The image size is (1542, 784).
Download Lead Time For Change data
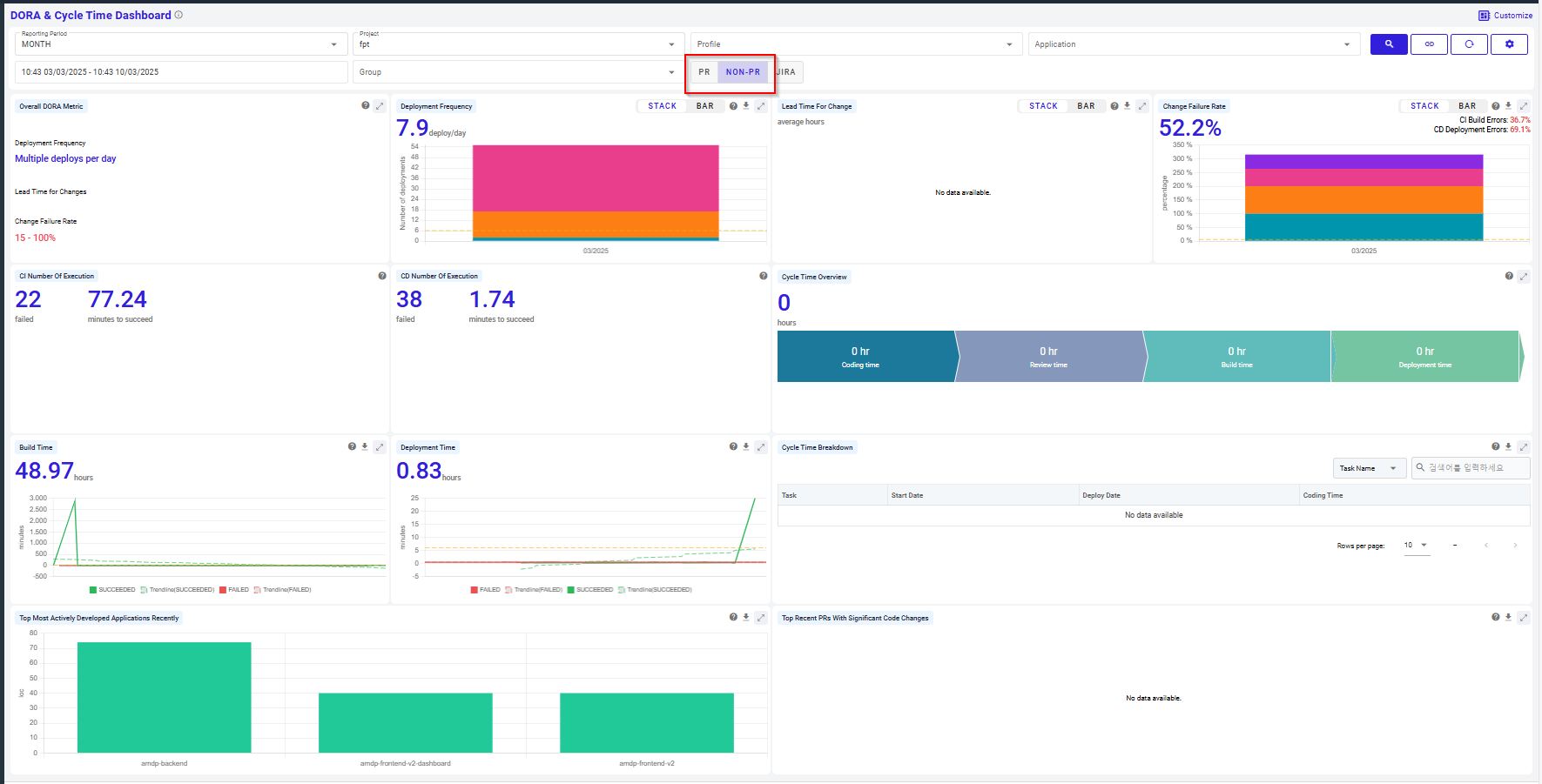coord(1128,105)
